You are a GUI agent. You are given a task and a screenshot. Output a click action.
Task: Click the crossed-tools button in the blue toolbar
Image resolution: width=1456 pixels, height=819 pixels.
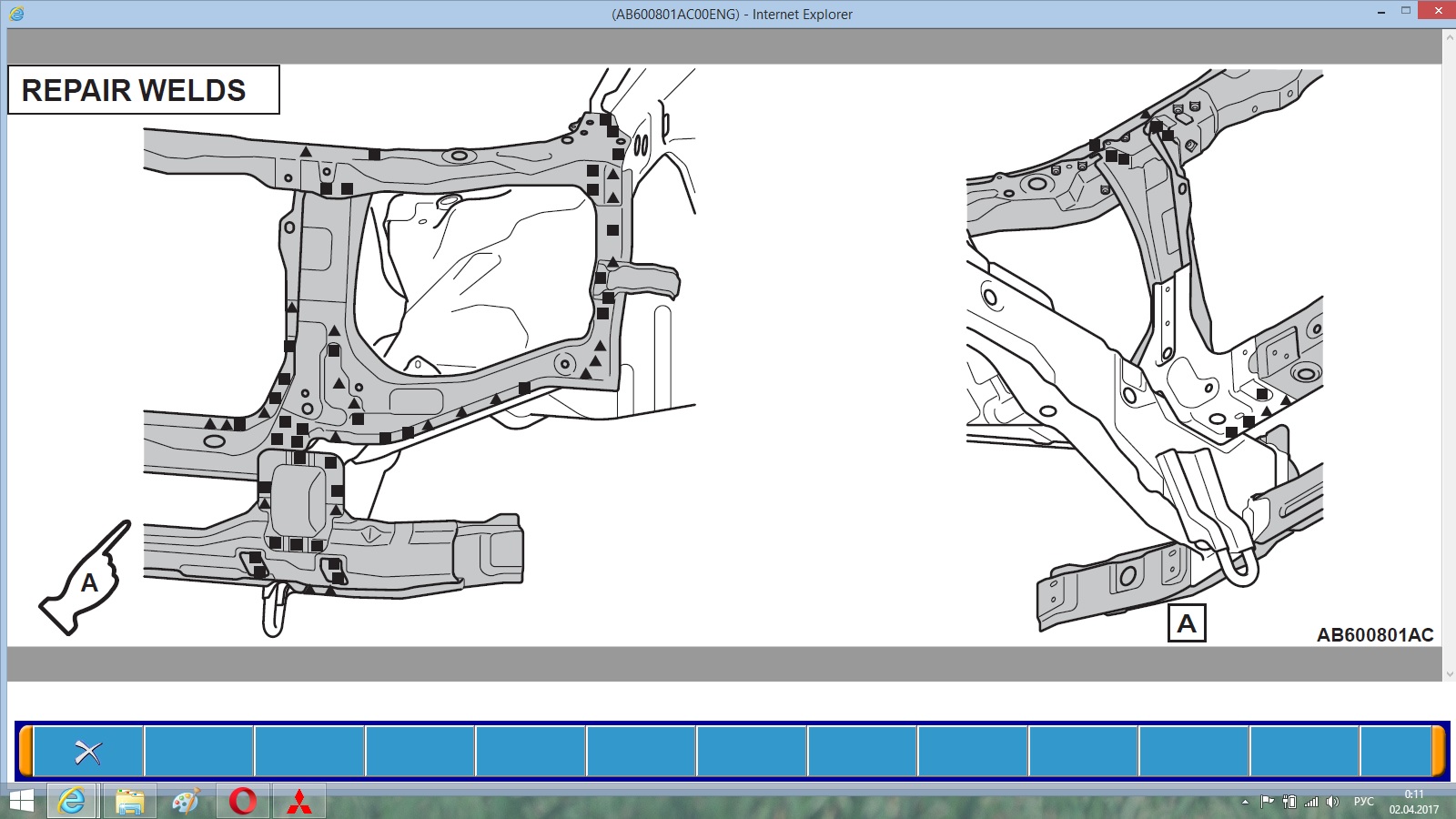point(88,752)
